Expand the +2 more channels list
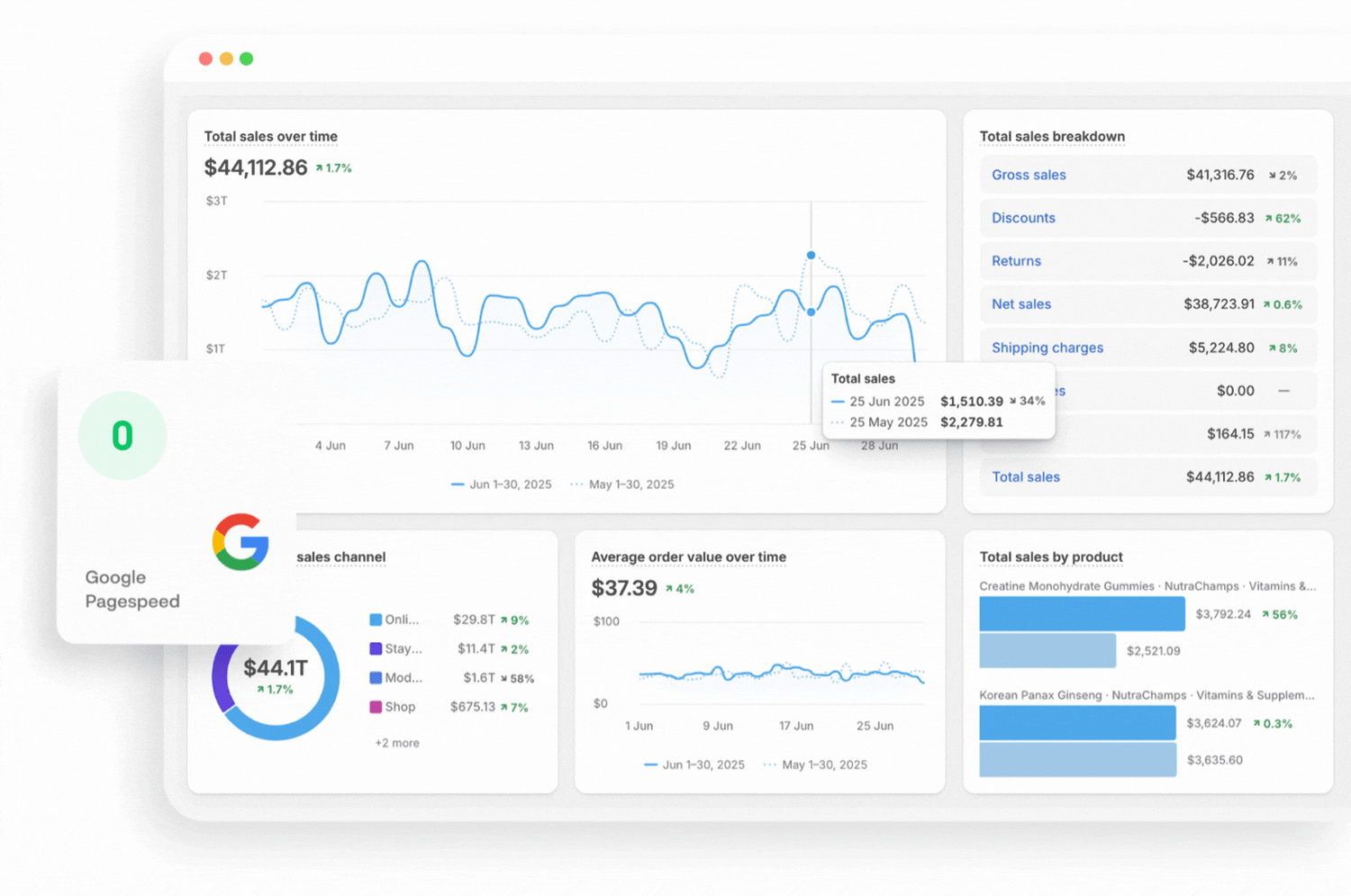 [x=397, y=743]
